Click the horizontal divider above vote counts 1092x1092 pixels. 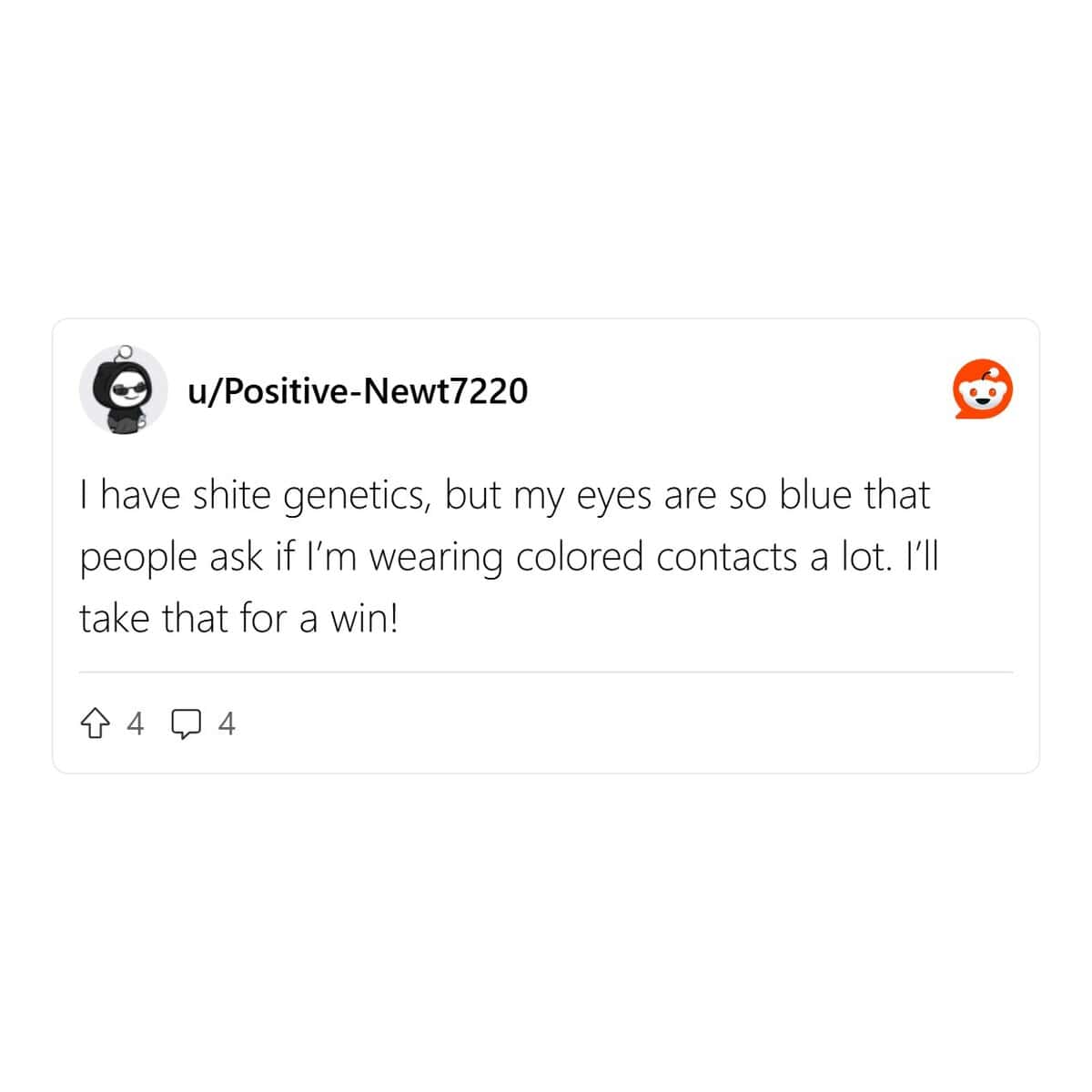[546, 672]
